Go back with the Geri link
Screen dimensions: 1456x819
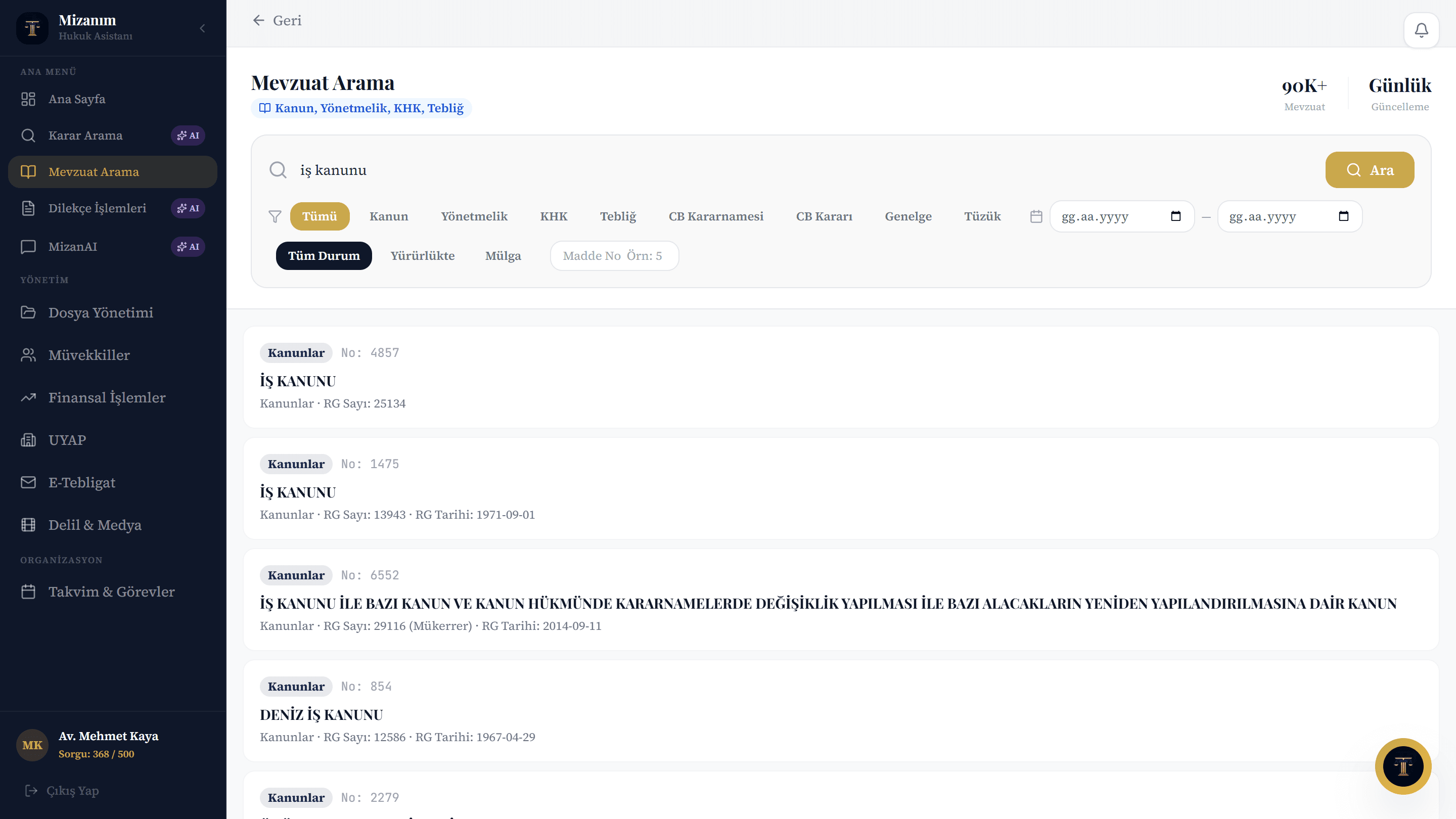(277, 20)
